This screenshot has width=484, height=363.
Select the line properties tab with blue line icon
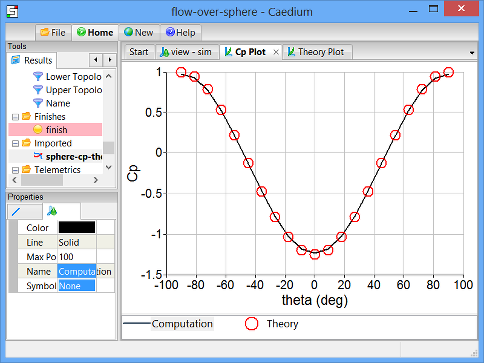[x=24, y=211]
